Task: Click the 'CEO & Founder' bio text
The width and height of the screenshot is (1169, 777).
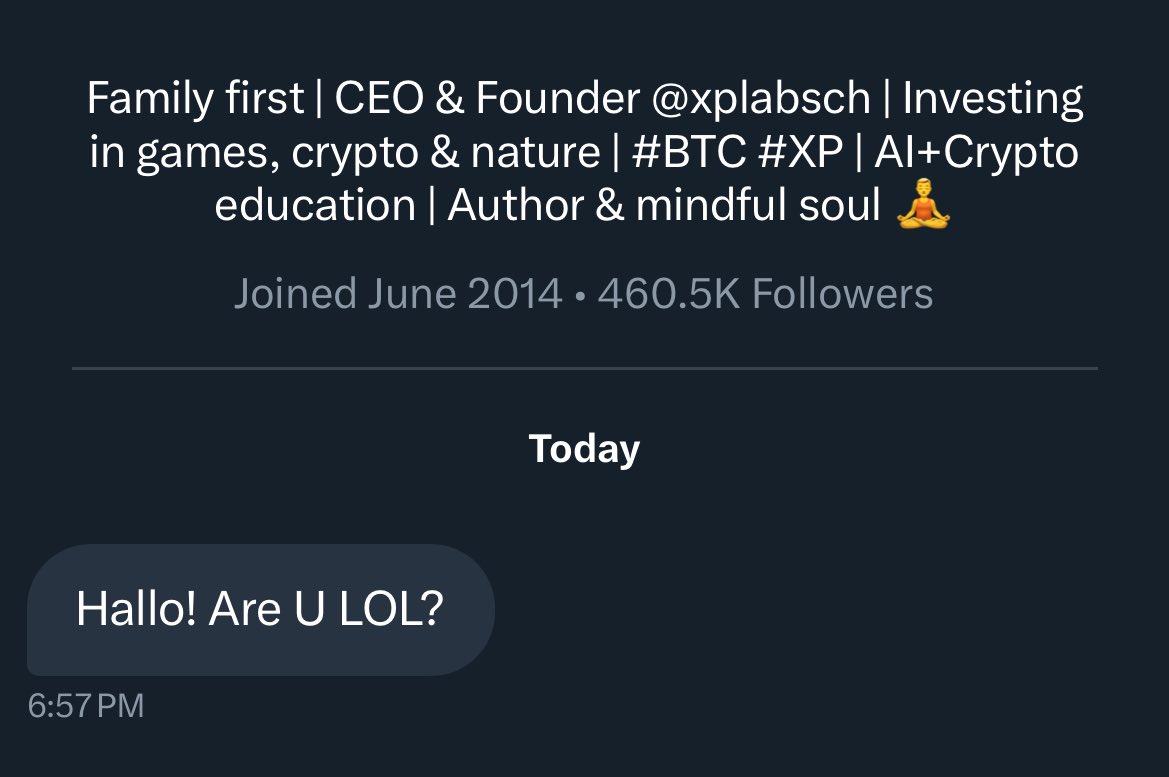Action: pyautogui.click(x=486, y=98)
